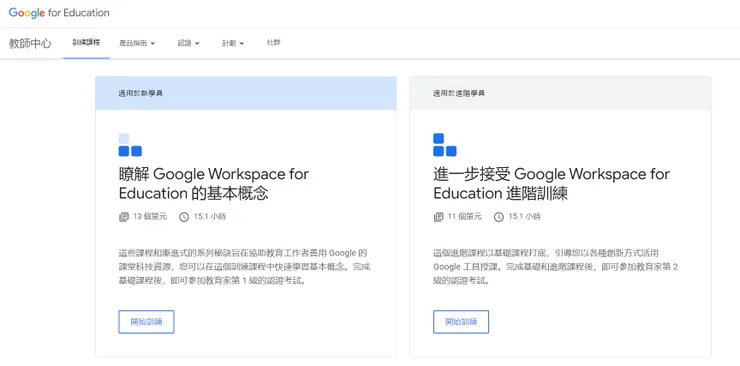Expand the 產品指南 dropdown menu
Image resolution: width=740 pixels, height=366 pixels.
pyautogui.click(x=137, y=43)
